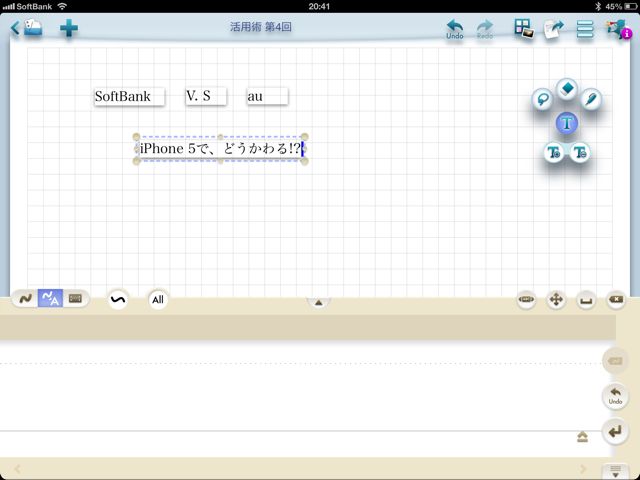Switch to handwriting stroke input mode
640x480 pixels.
point(25,298)
